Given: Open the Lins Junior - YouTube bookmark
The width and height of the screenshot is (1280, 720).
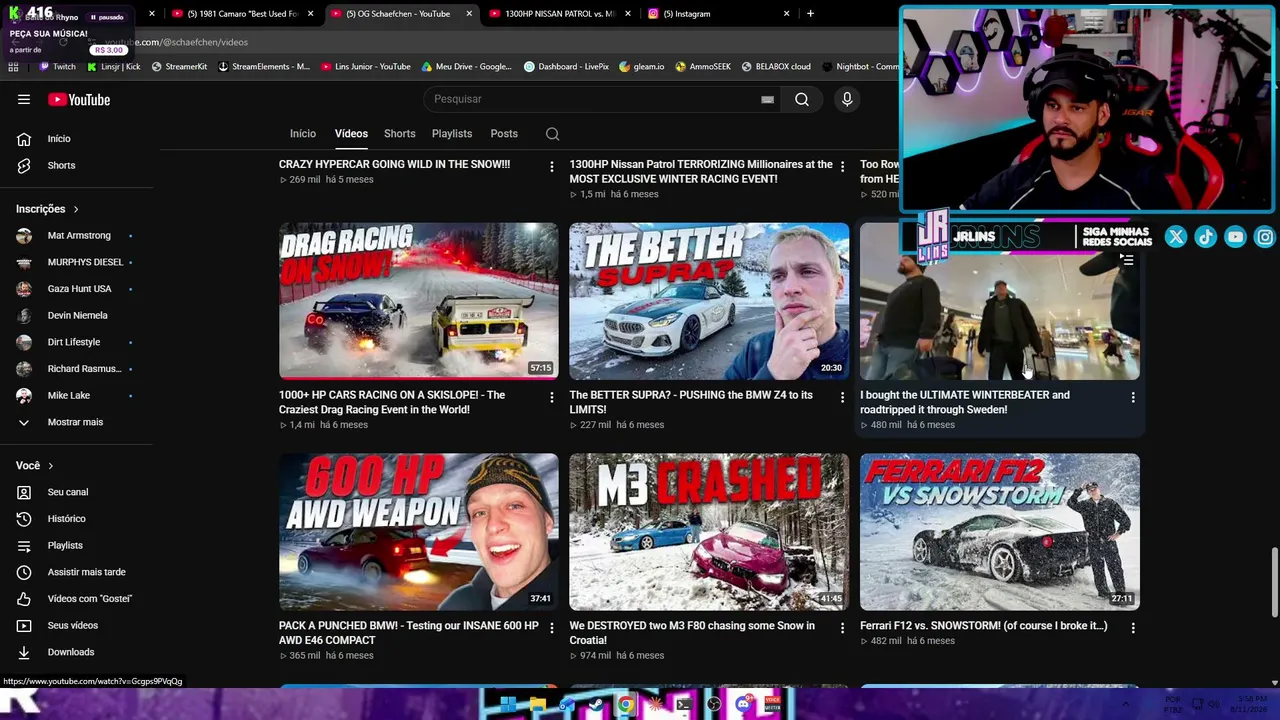Looking at the screenshot, I should click(x=366, y=67).
